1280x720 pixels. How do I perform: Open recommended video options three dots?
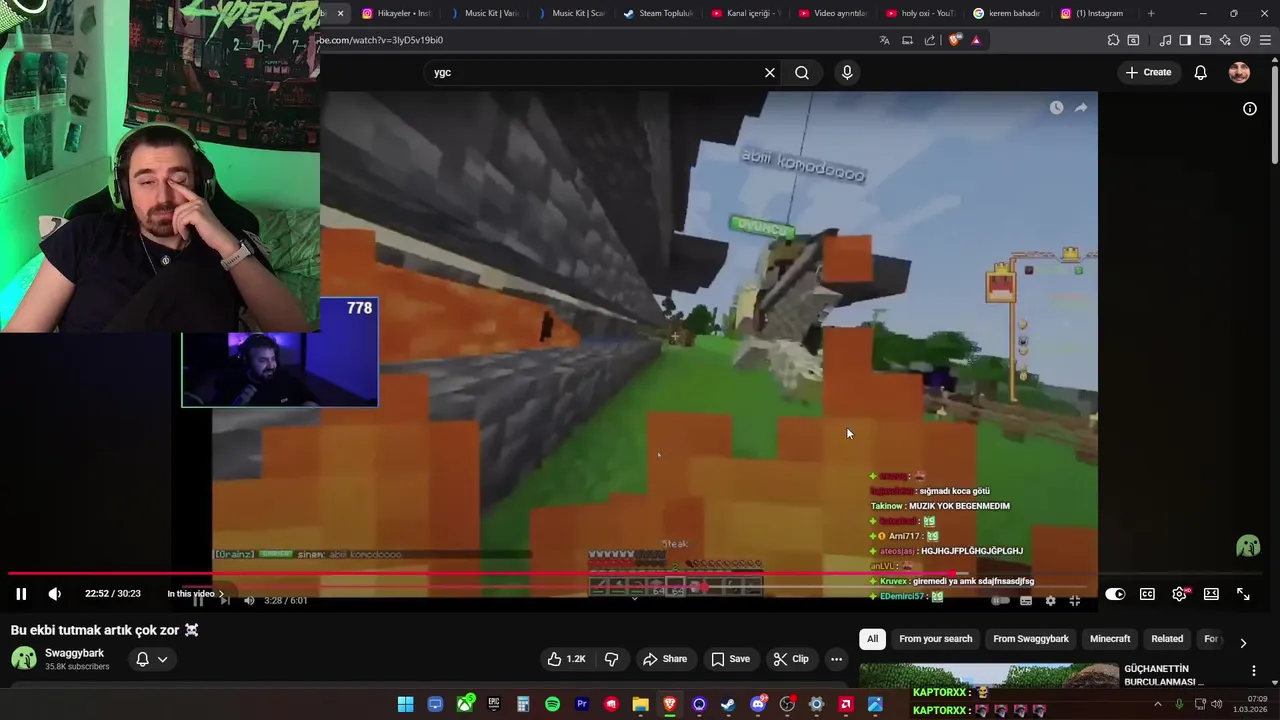1253,671
